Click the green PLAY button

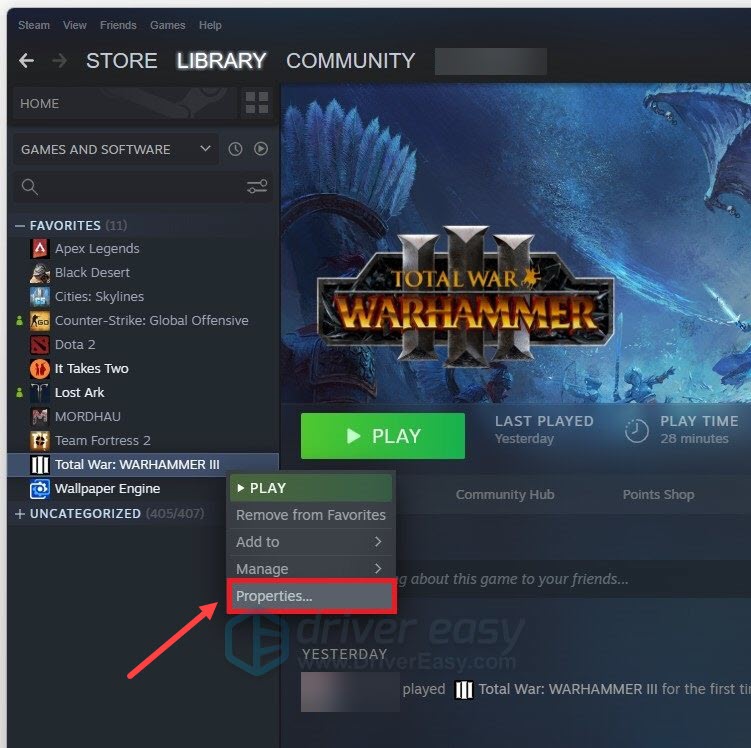tap(383, 436)
